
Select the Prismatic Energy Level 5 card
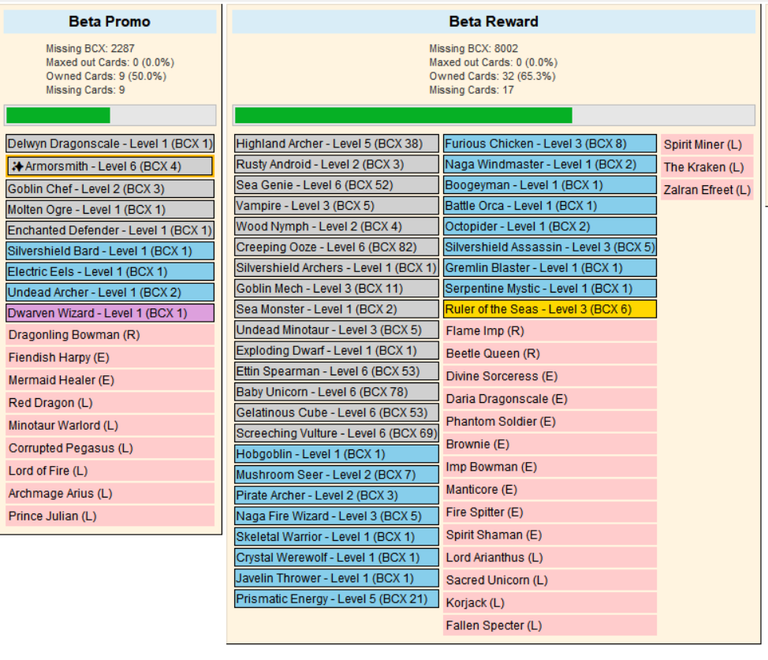336,599
